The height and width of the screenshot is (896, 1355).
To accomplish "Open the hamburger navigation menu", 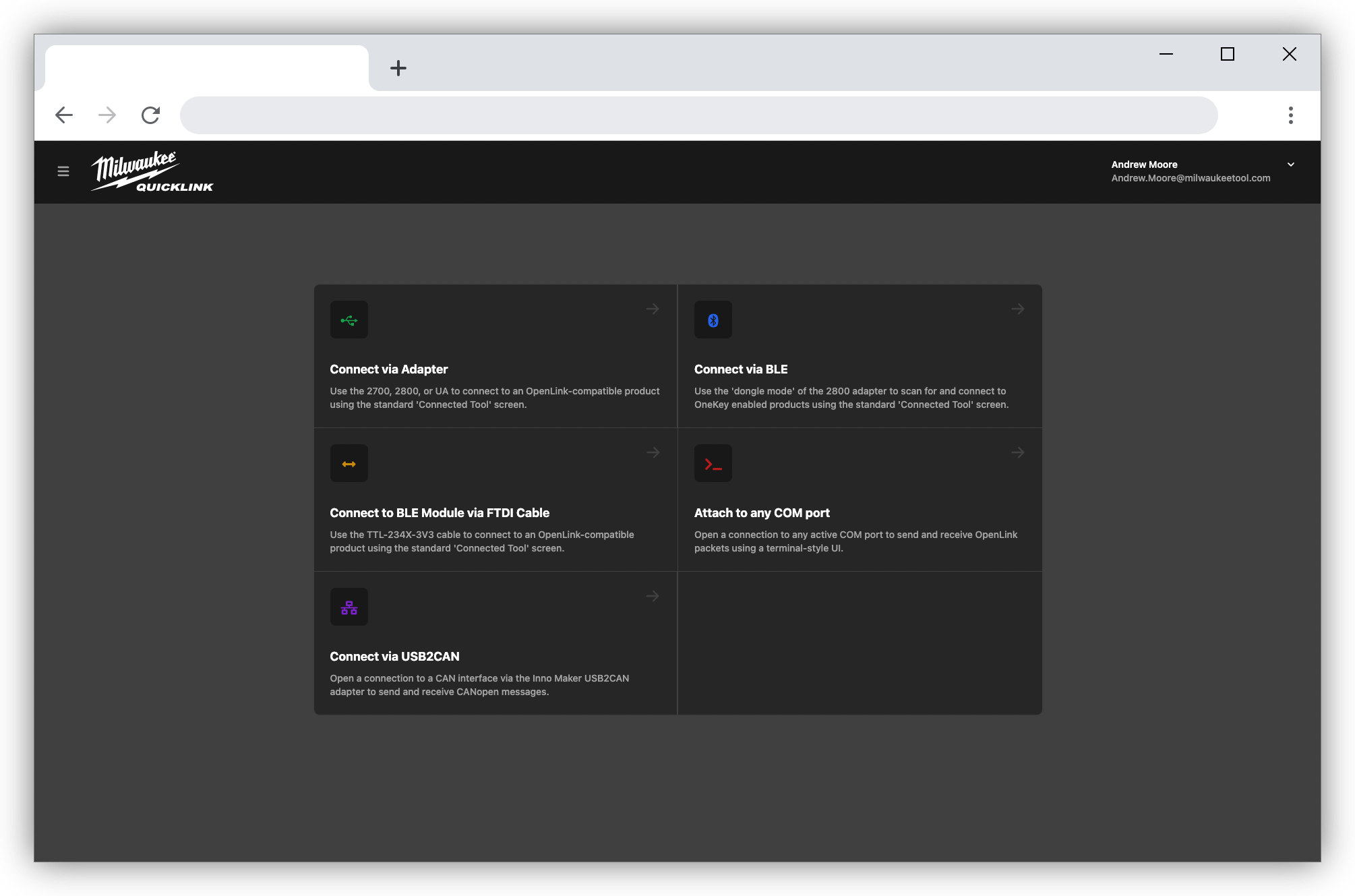I will click(x=63, y=171).
